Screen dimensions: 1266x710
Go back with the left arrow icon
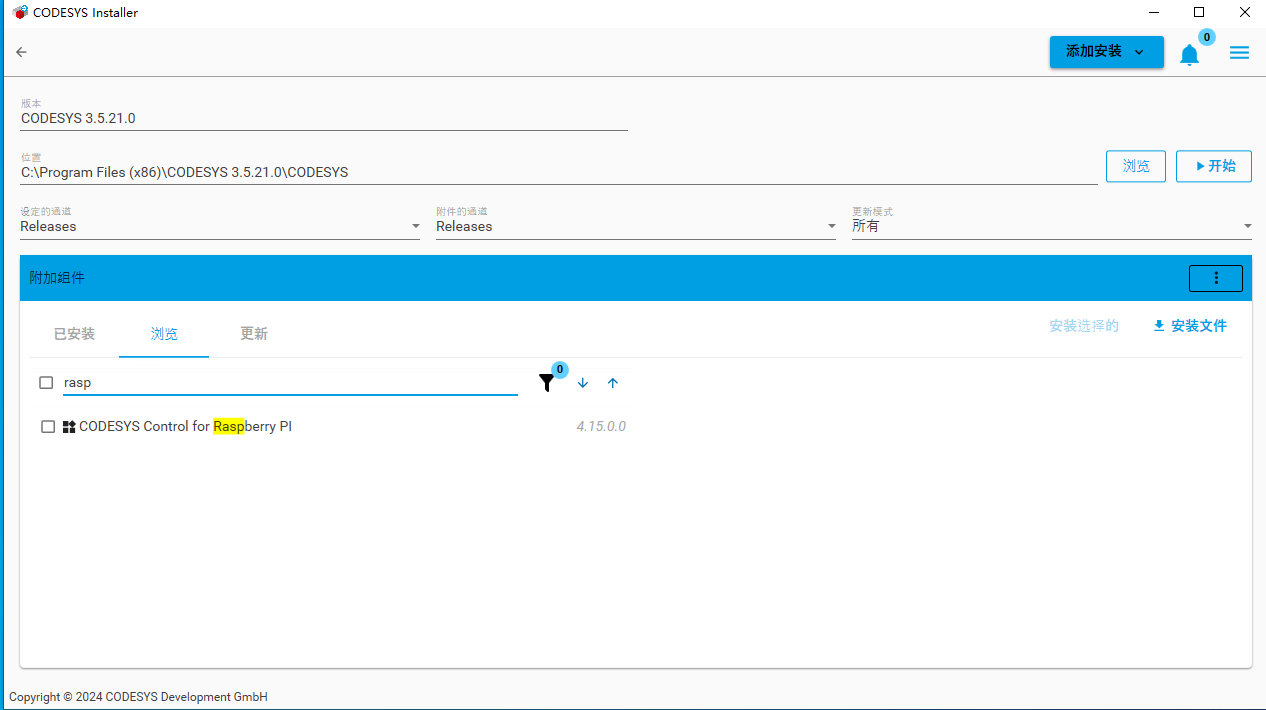tap(21, 52)
